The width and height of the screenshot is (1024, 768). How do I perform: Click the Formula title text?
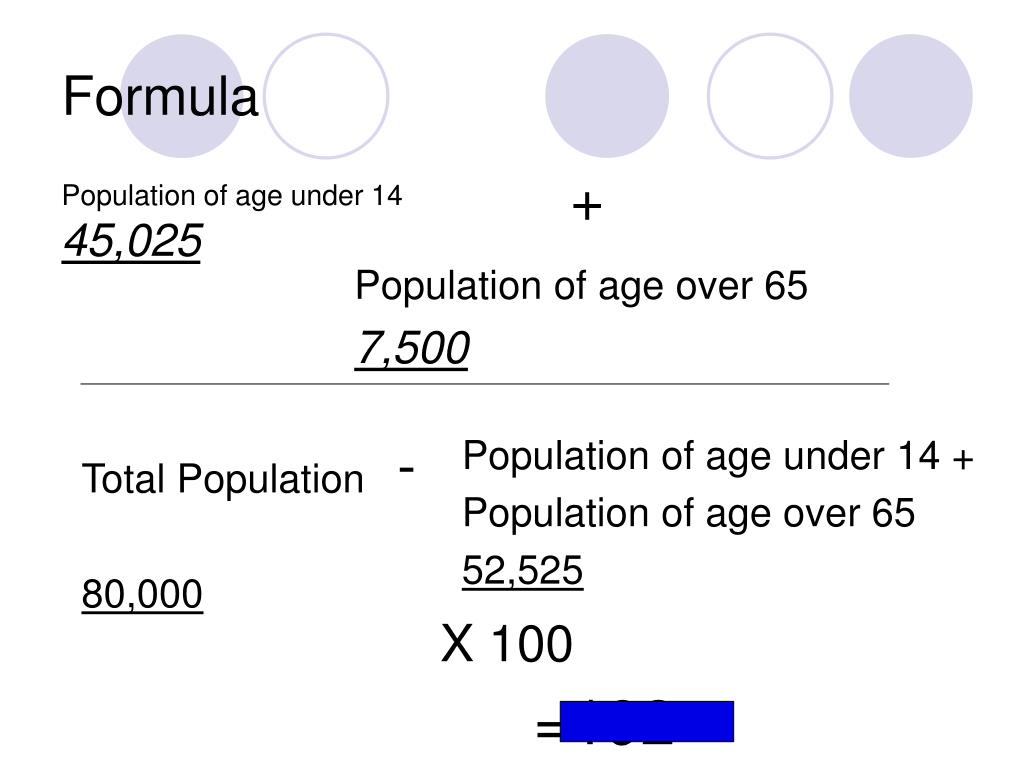pyautogui.click(x=160, y=96)
